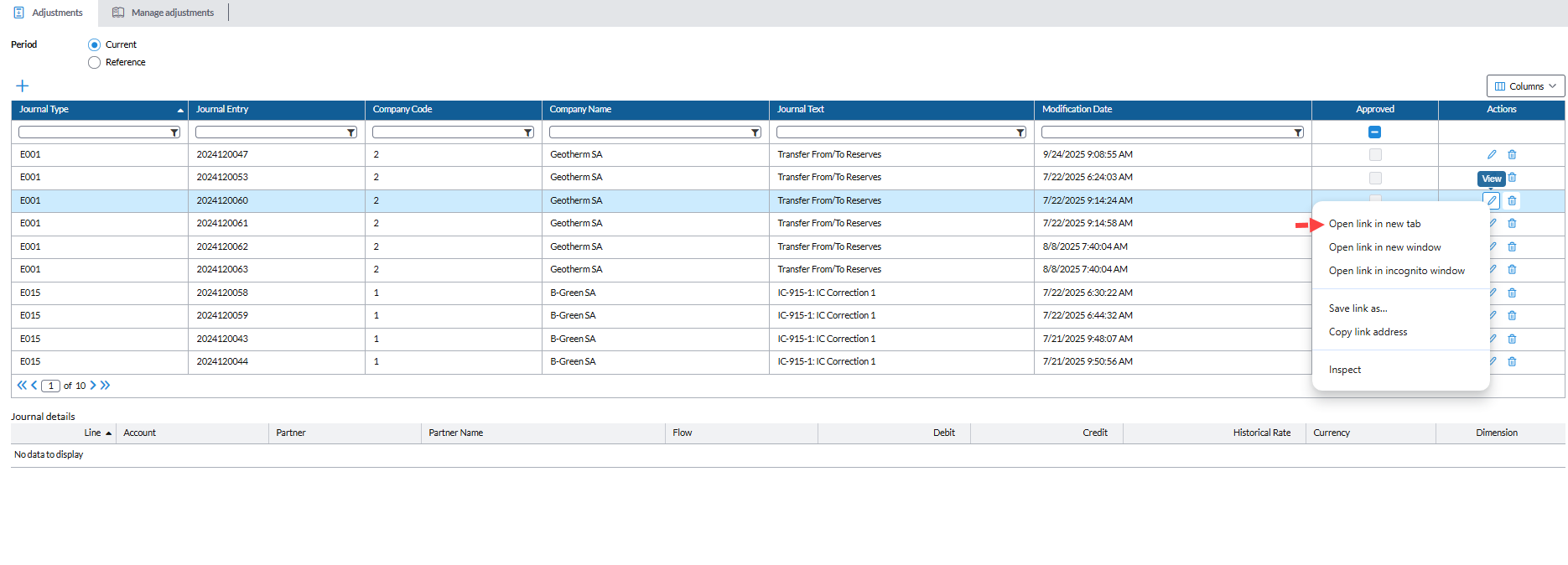Jump to last page of grid

[x=106, y=386]
